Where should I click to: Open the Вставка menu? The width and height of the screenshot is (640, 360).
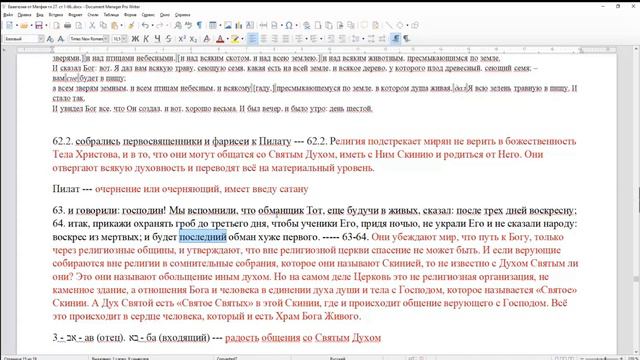pos(56,15)
